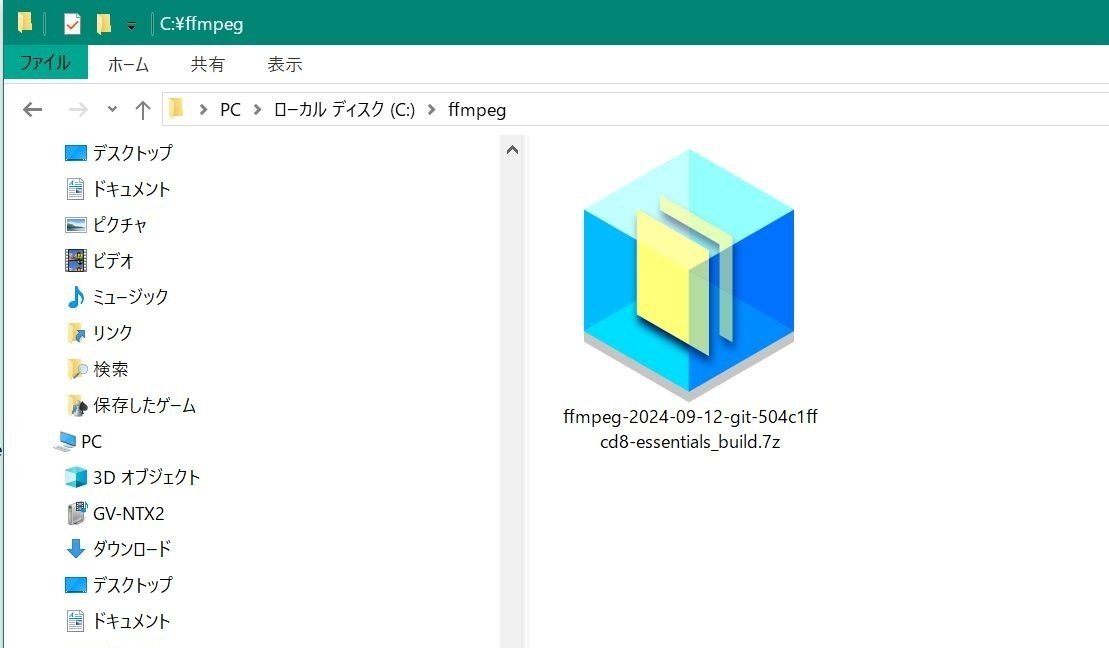
Task: Switch to the 共有 ribbon tab
Action: coord(207,64)
